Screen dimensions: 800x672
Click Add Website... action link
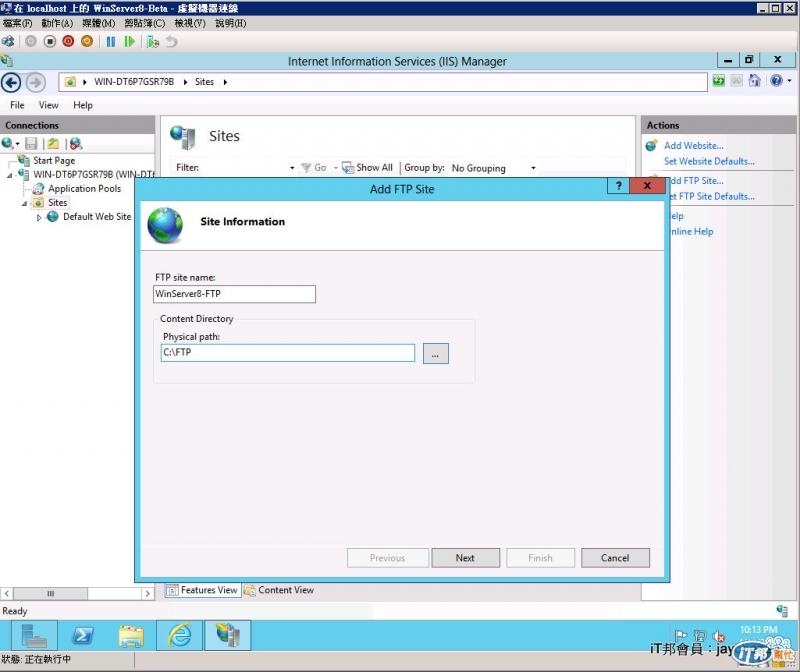click(x=693, y=146)
